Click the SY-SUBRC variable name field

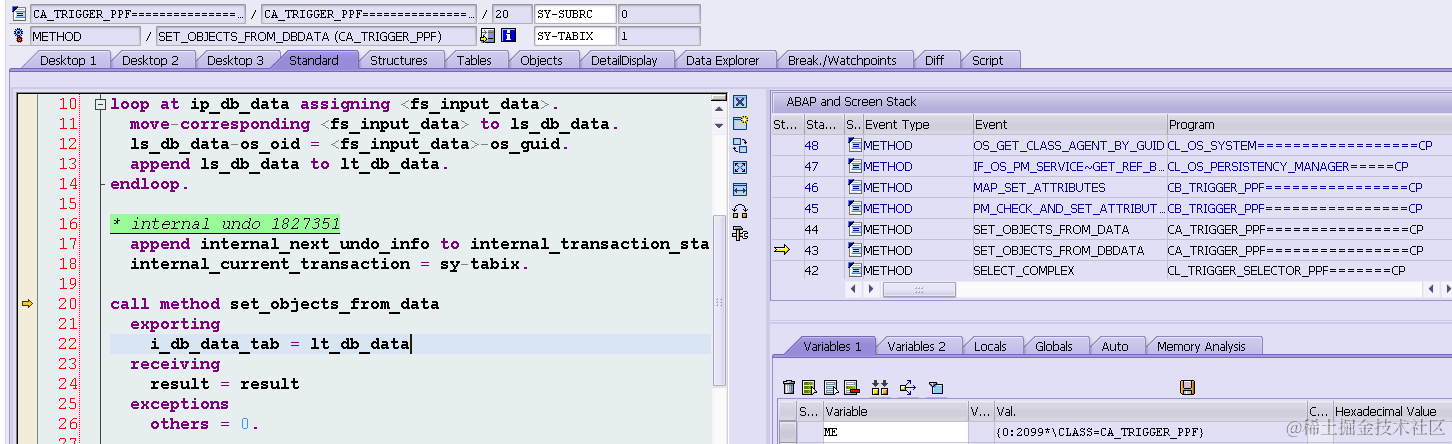(574, 15)
